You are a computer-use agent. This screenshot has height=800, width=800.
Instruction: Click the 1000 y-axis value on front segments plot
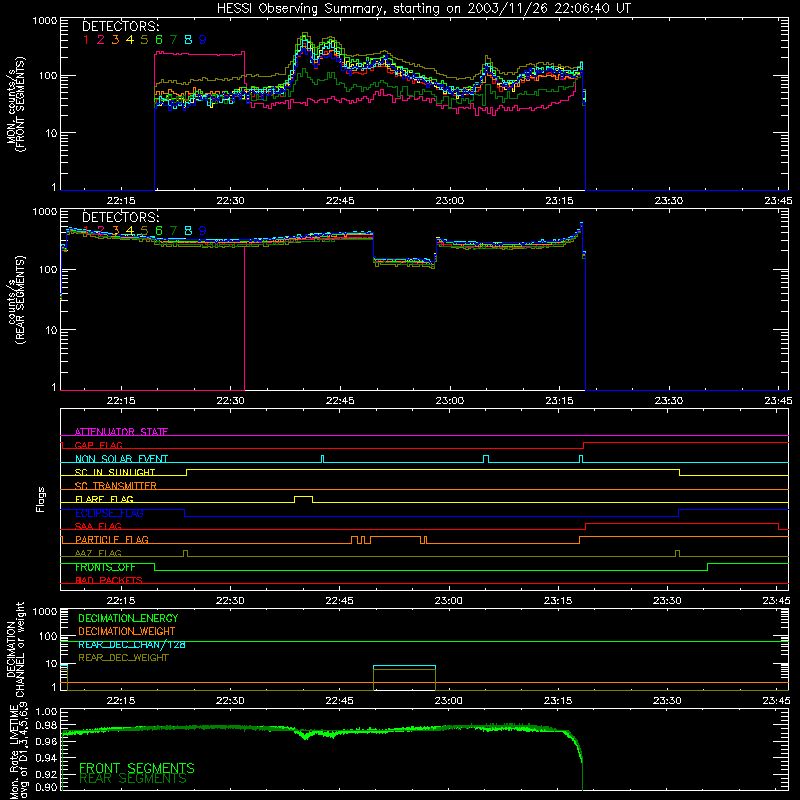pyautogui.click(x=44, y=21)
